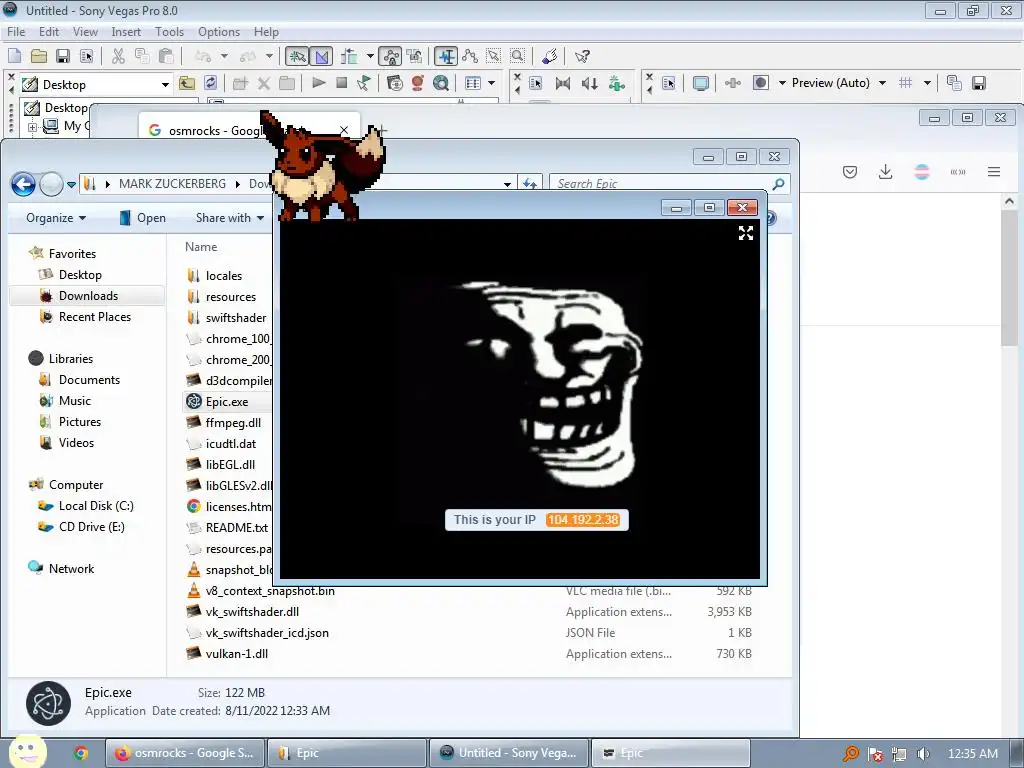Copy snapshot to clipboard icon in preview

coord(954,83)
